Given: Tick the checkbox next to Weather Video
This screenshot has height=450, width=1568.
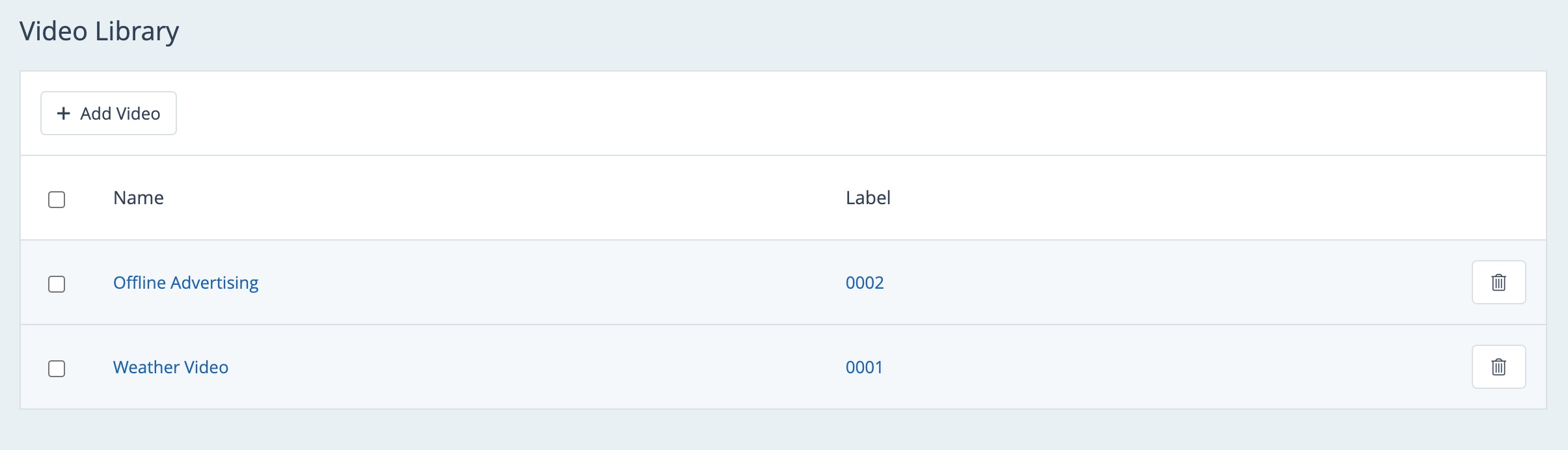Looking at the screenshot, I should (57, 368).
